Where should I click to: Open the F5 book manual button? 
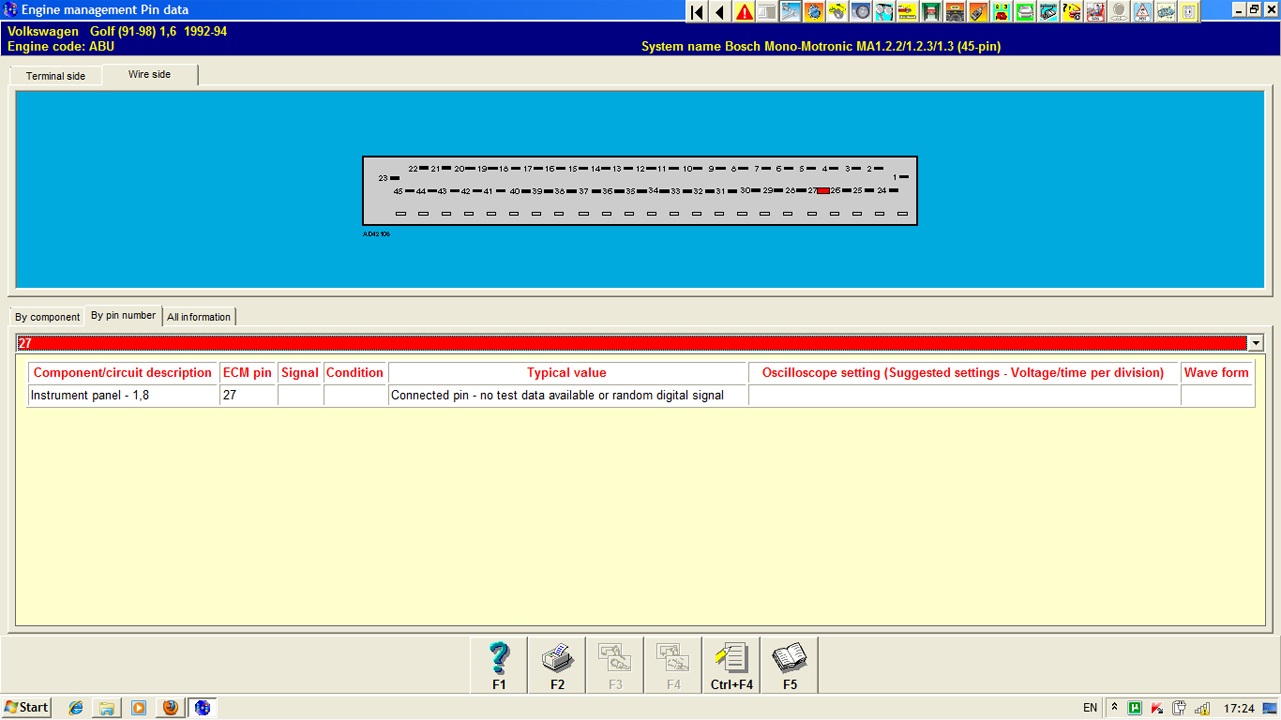click(x=789, y=666)
